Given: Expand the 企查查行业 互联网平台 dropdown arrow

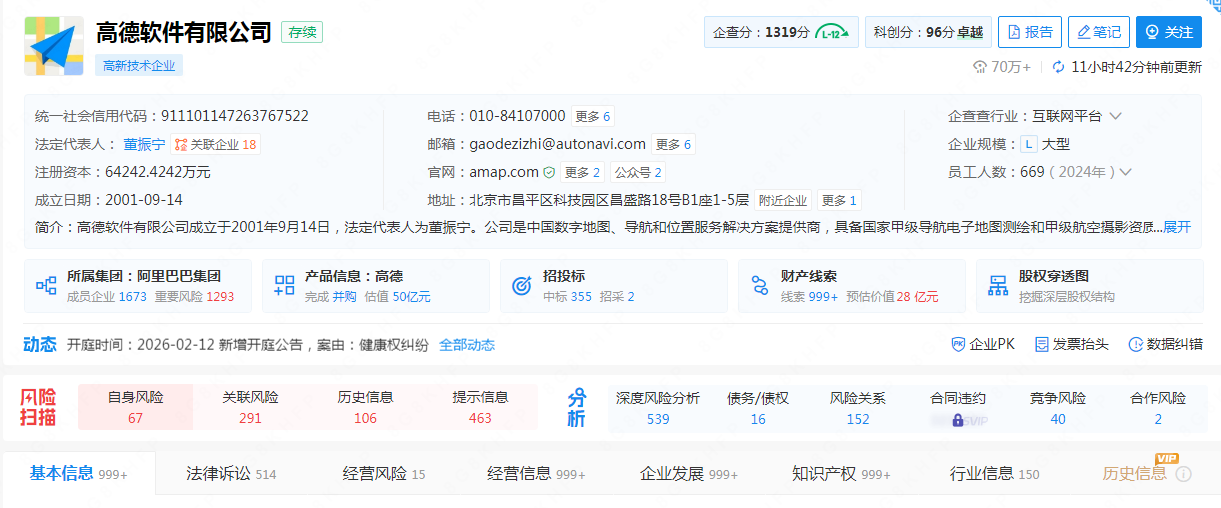Looking at the screenshot, I should 1116,116.
